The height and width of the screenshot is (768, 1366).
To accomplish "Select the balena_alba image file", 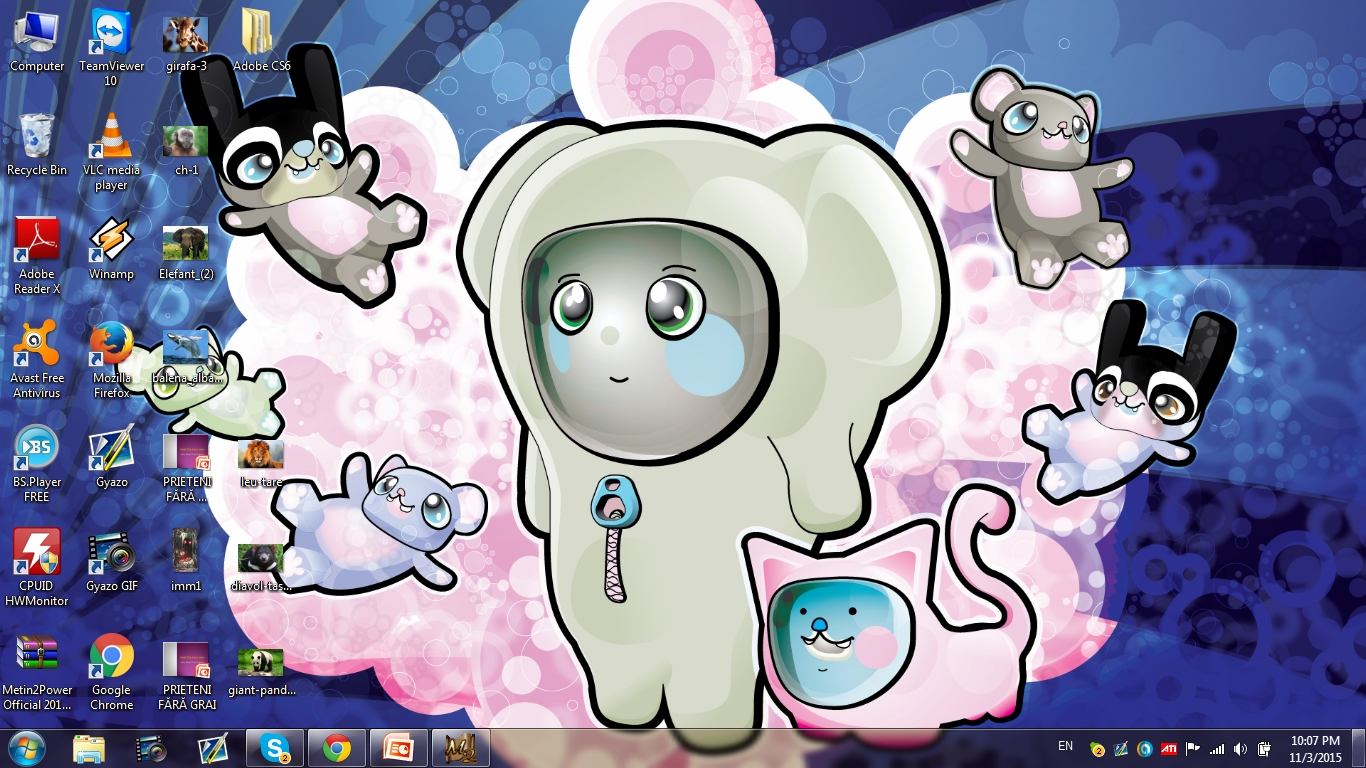I will [186, 358].
